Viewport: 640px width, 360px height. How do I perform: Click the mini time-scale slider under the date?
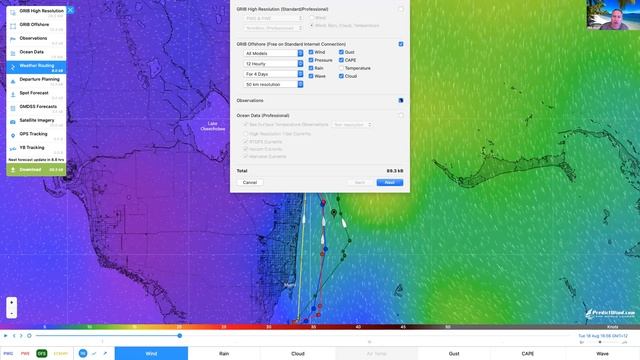603,342
